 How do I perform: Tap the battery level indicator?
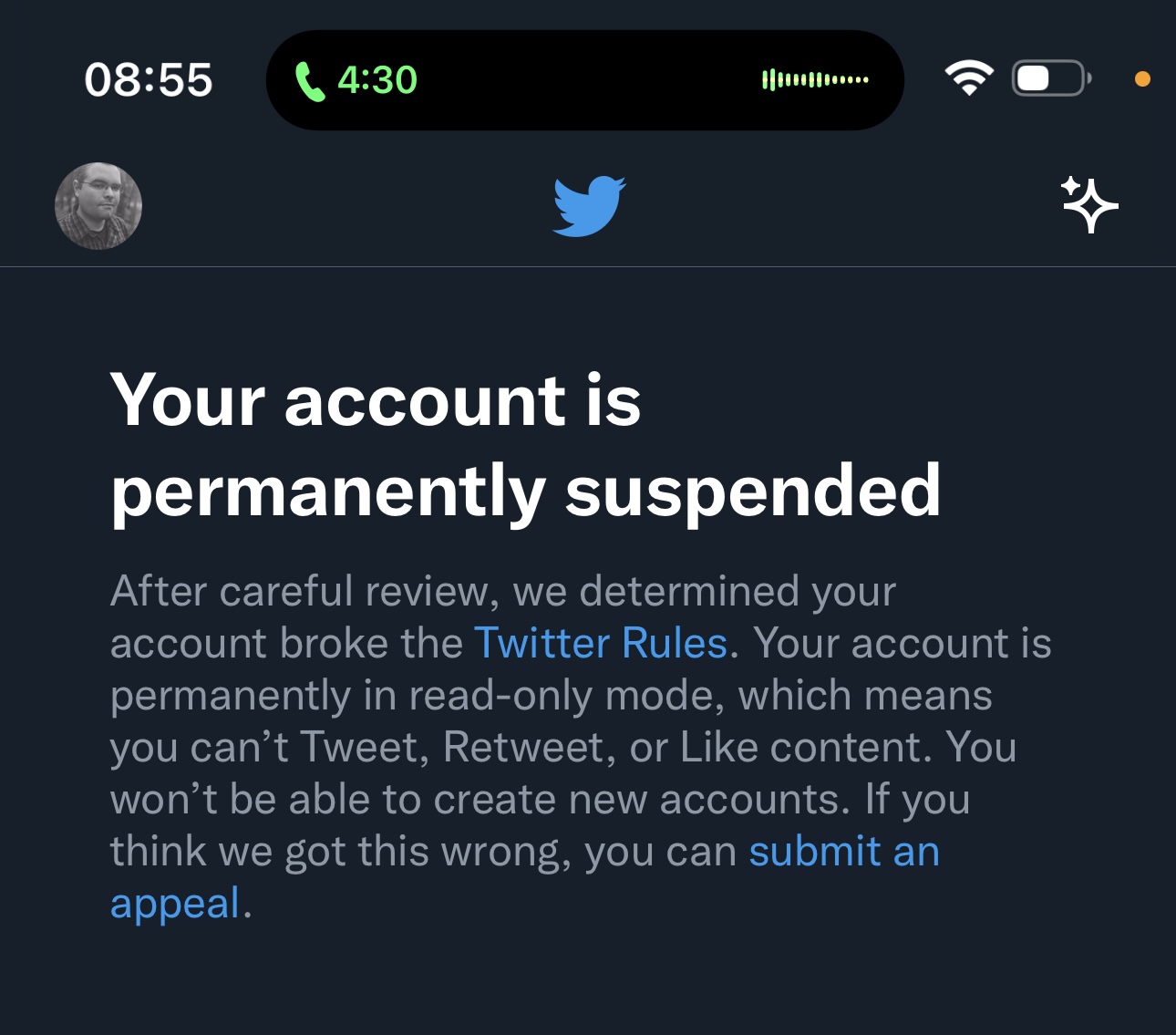coord(1051,78)
